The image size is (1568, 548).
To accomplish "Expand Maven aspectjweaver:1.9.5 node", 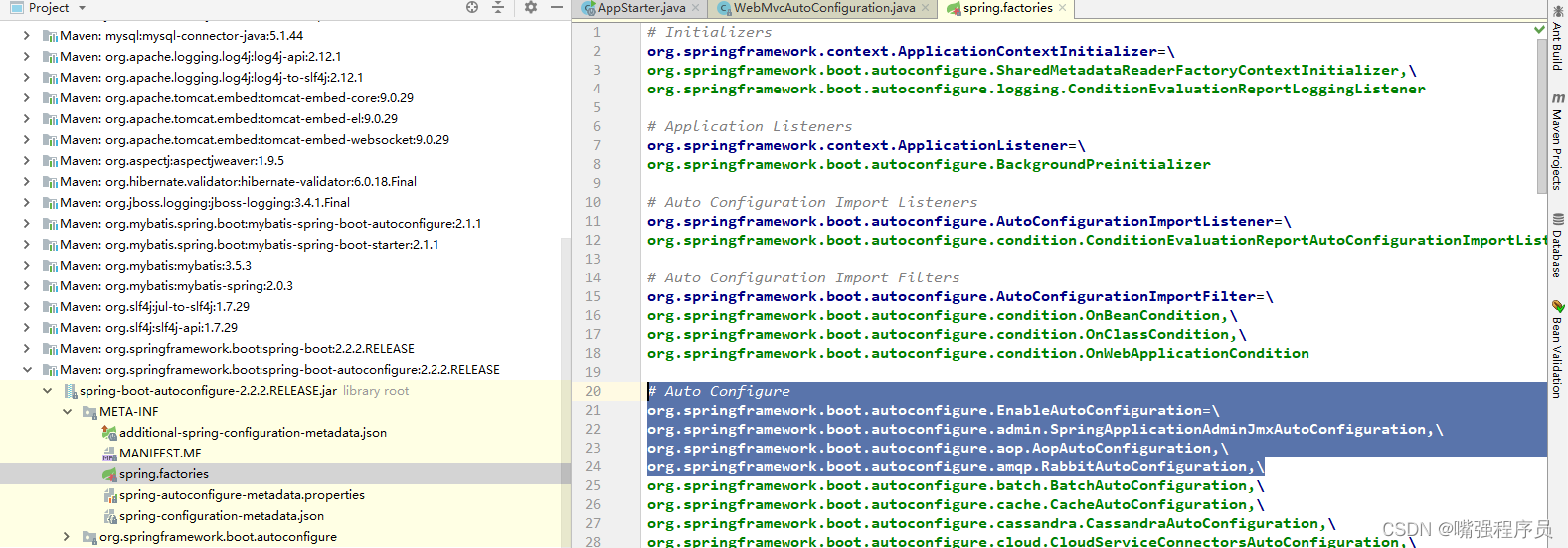I will click(27, 160).
